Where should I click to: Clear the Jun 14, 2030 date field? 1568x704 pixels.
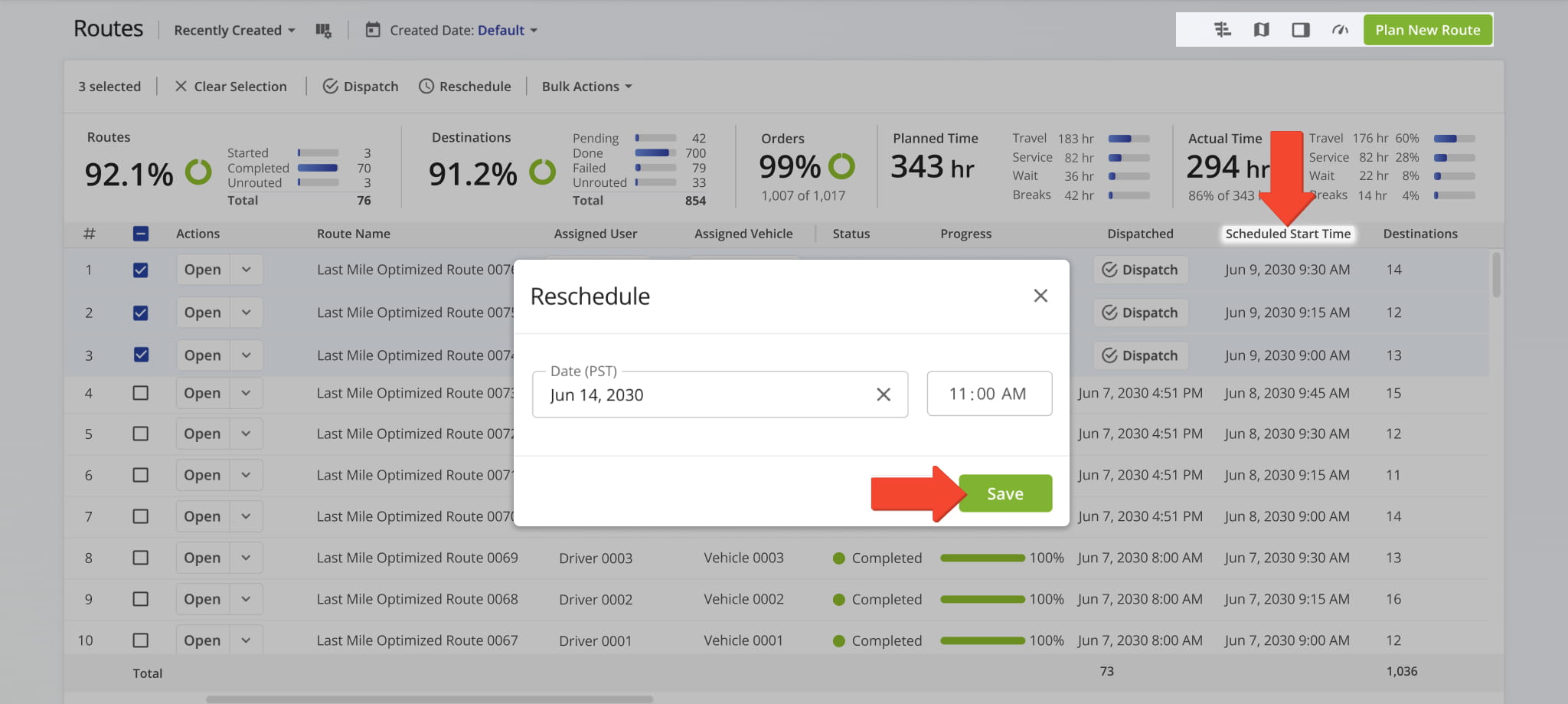tap(883, 395)
